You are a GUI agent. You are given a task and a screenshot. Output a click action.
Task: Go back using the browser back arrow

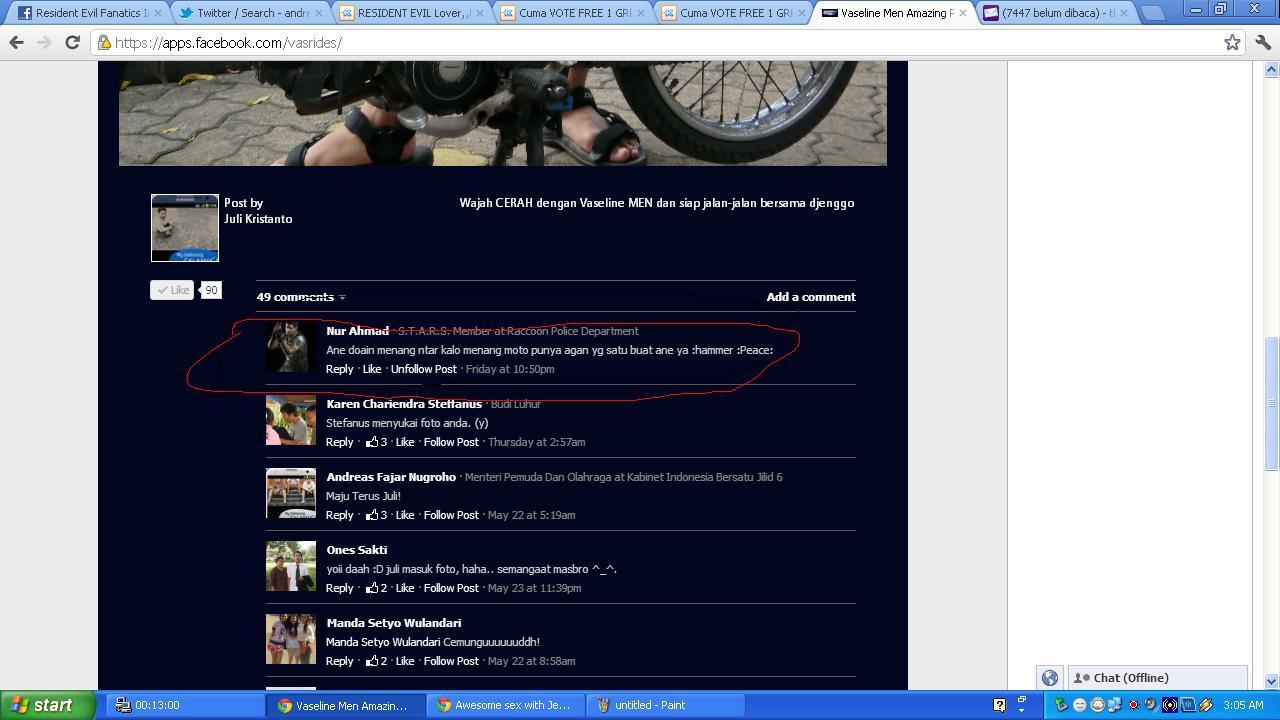16,43
